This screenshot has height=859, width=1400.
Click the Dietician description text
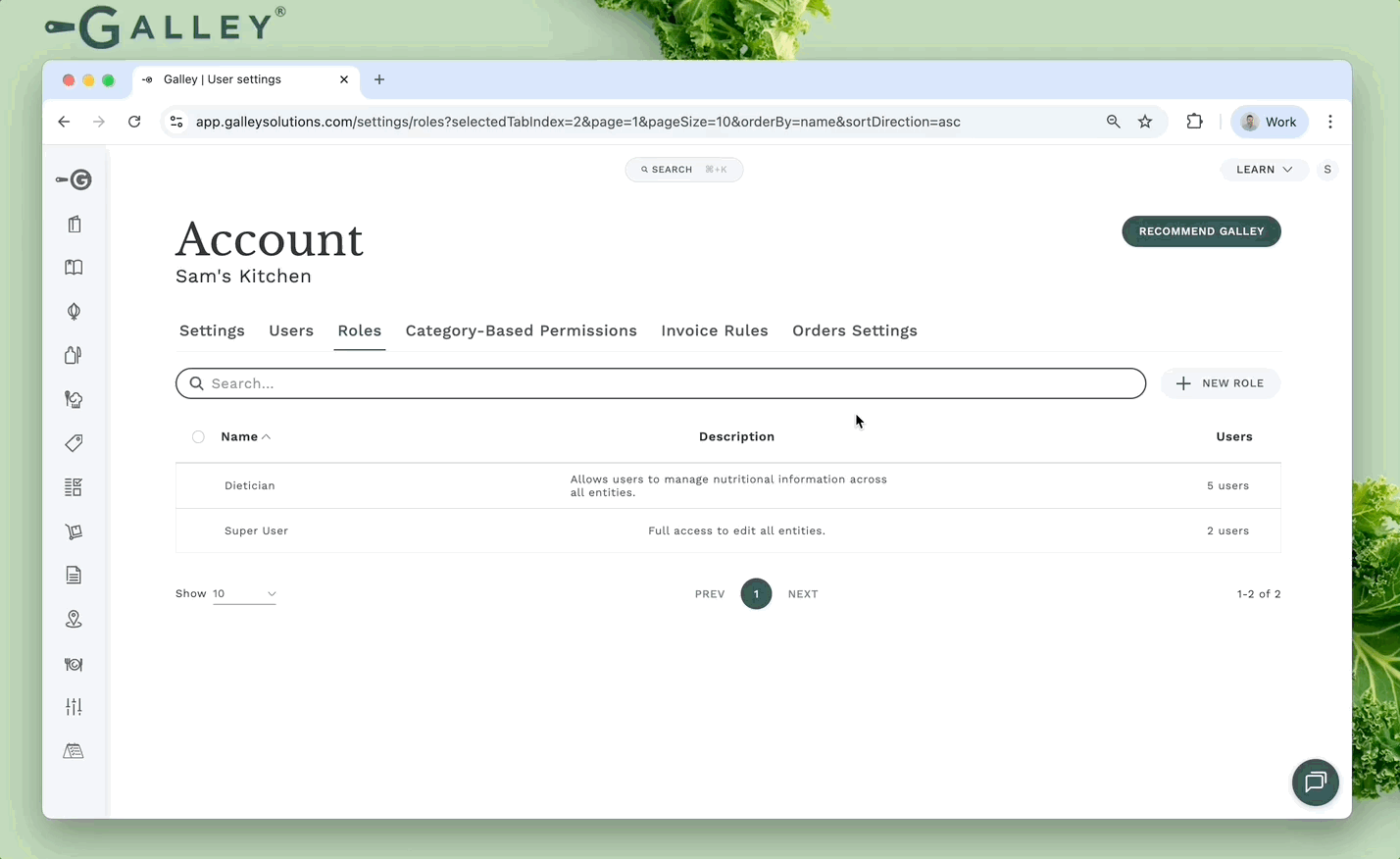click(x=728, y=485)
